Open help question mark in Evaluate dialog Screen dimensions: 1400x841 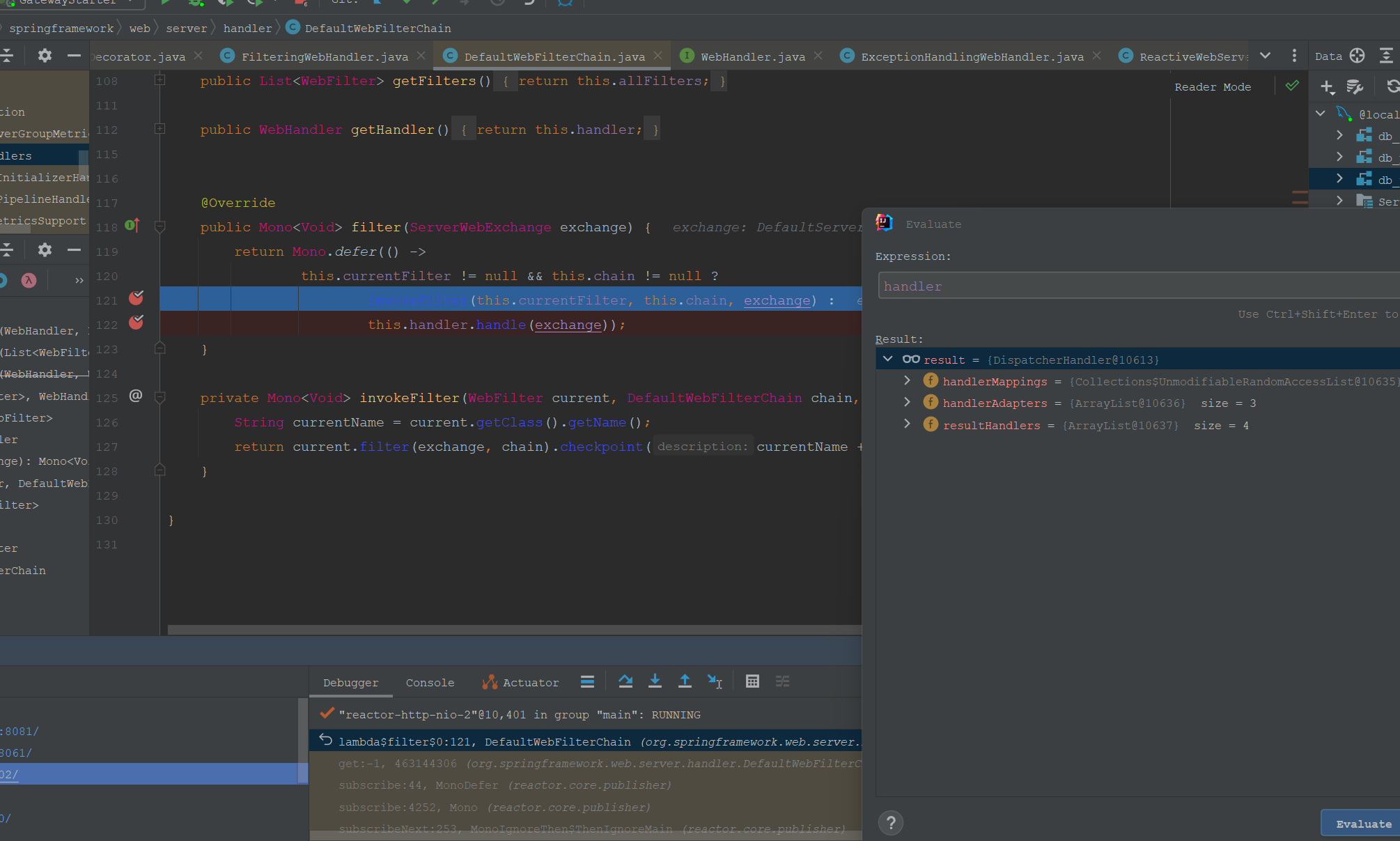click(891, 823)
